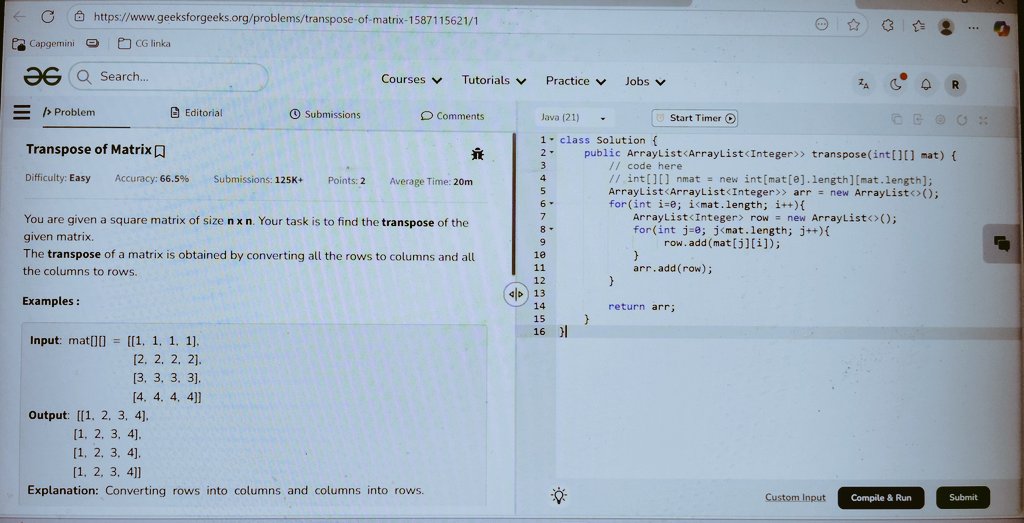The width and height of the screenshot is (1024, 523).
Task: Open the Custom Input link
Action: [795, 498]
